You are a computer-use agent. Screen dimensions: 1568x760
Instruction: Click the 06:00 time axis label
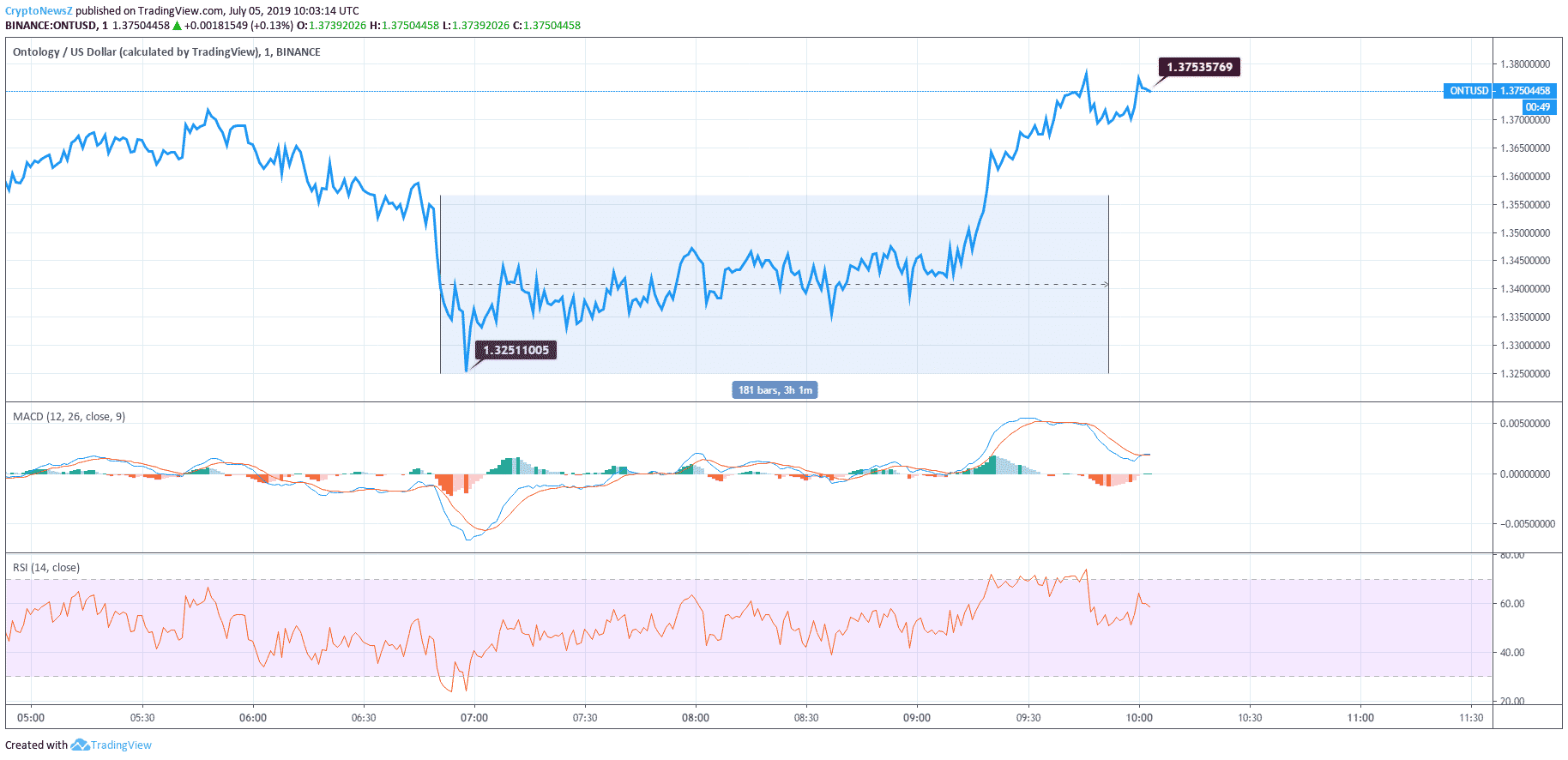point(253,718)
